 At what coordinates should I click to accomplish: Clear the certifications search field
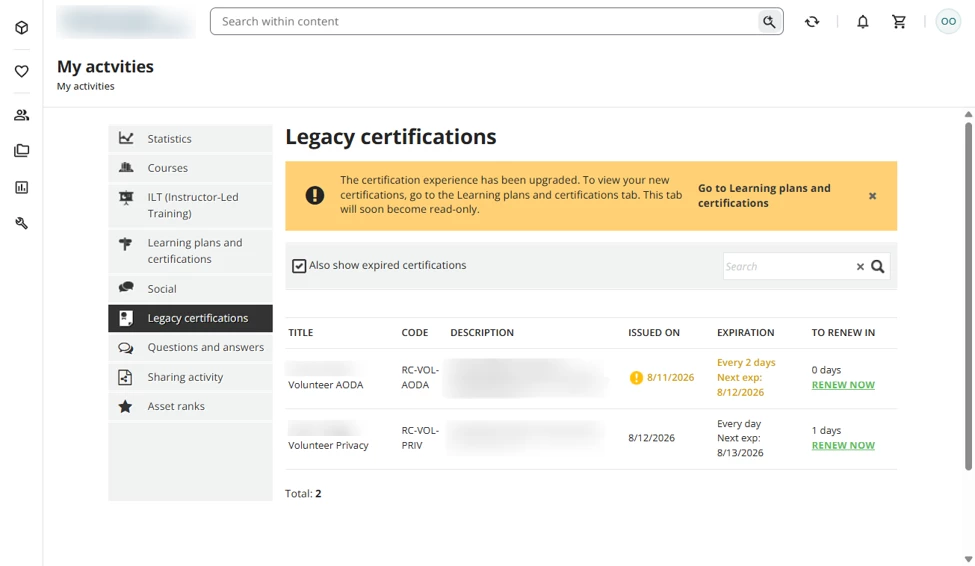860,266
